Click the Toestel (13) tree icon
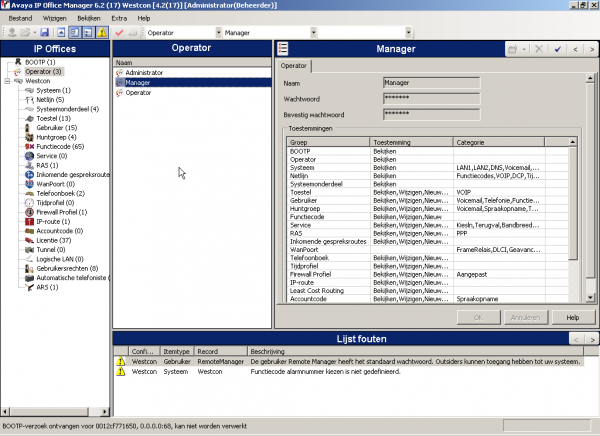Screen dimensions: 600x436 pyautogui.click(x=29, y=119)
